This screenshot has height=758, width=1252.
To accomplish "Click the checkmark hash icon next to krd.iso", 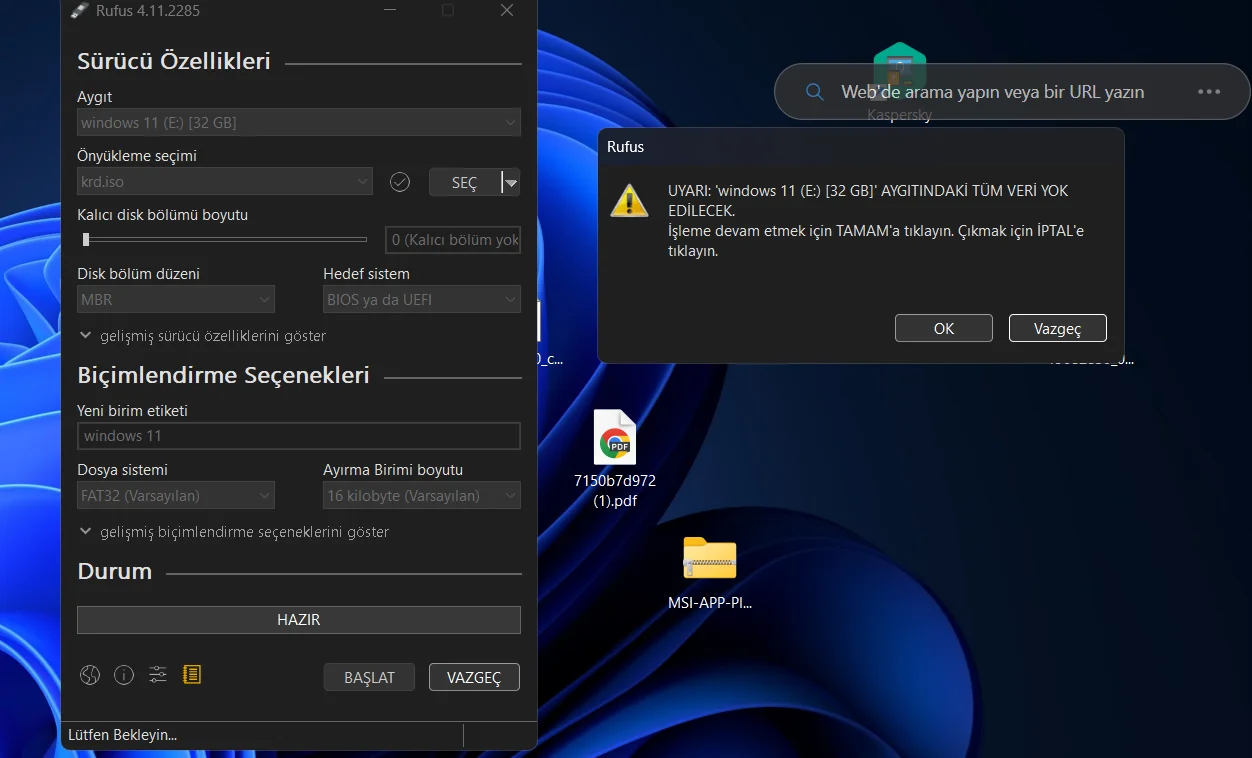I will pyautogui.click(x=400, y=182).
